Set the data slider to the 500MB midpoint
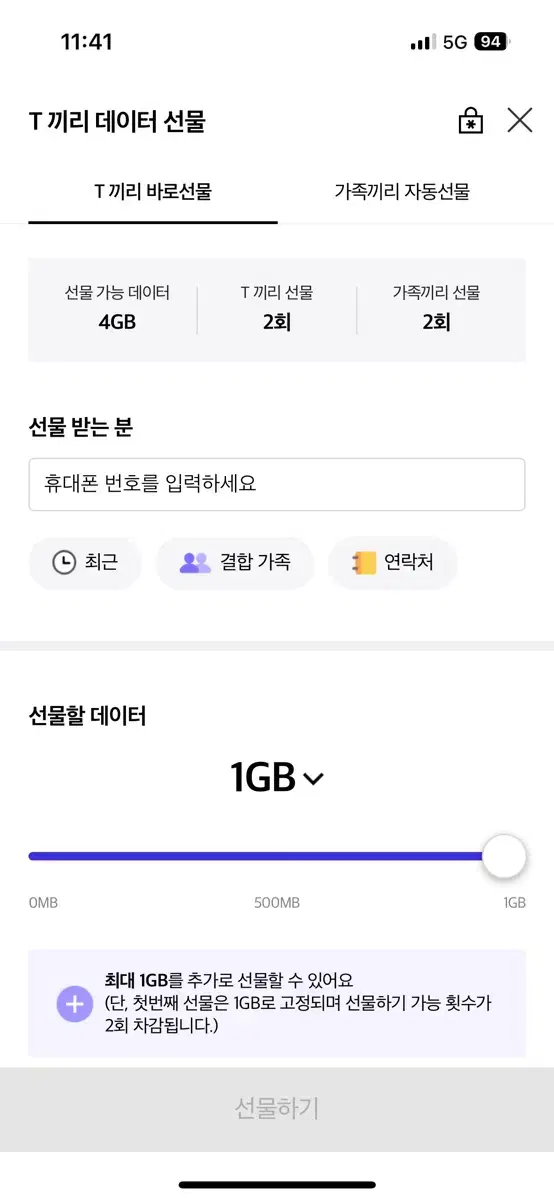The image size is (554, 1200). (x=277, y=856)
